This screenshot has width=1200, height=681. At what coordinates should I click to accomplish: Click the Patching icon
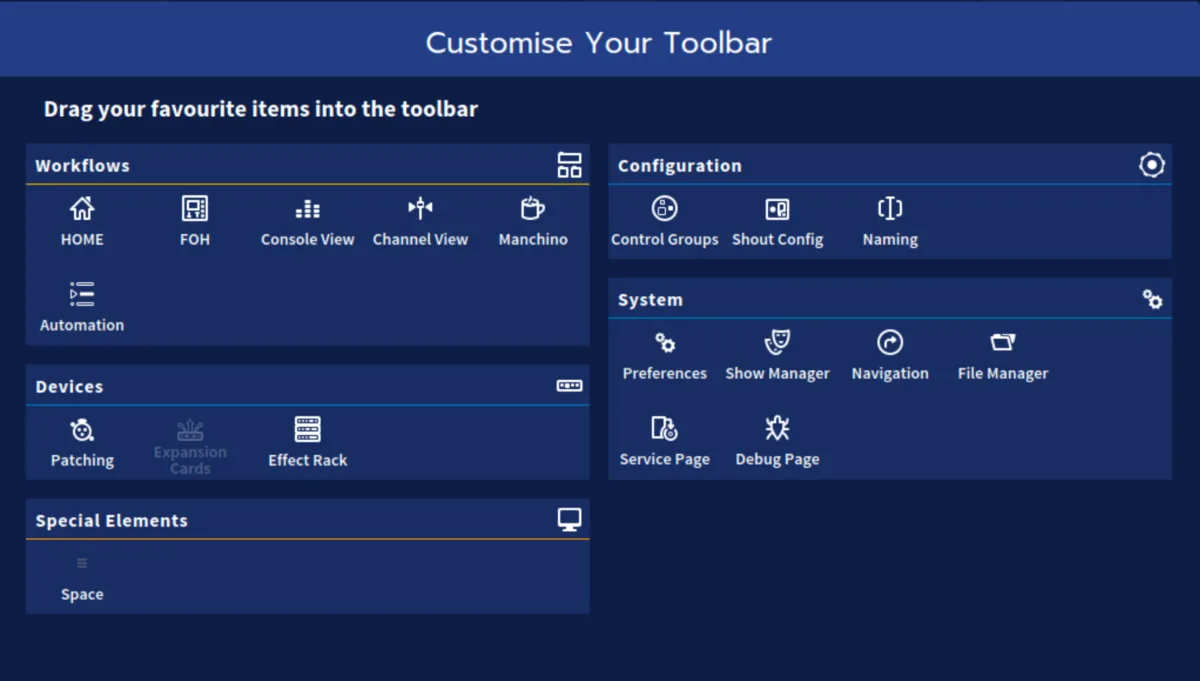coord(82,429)
